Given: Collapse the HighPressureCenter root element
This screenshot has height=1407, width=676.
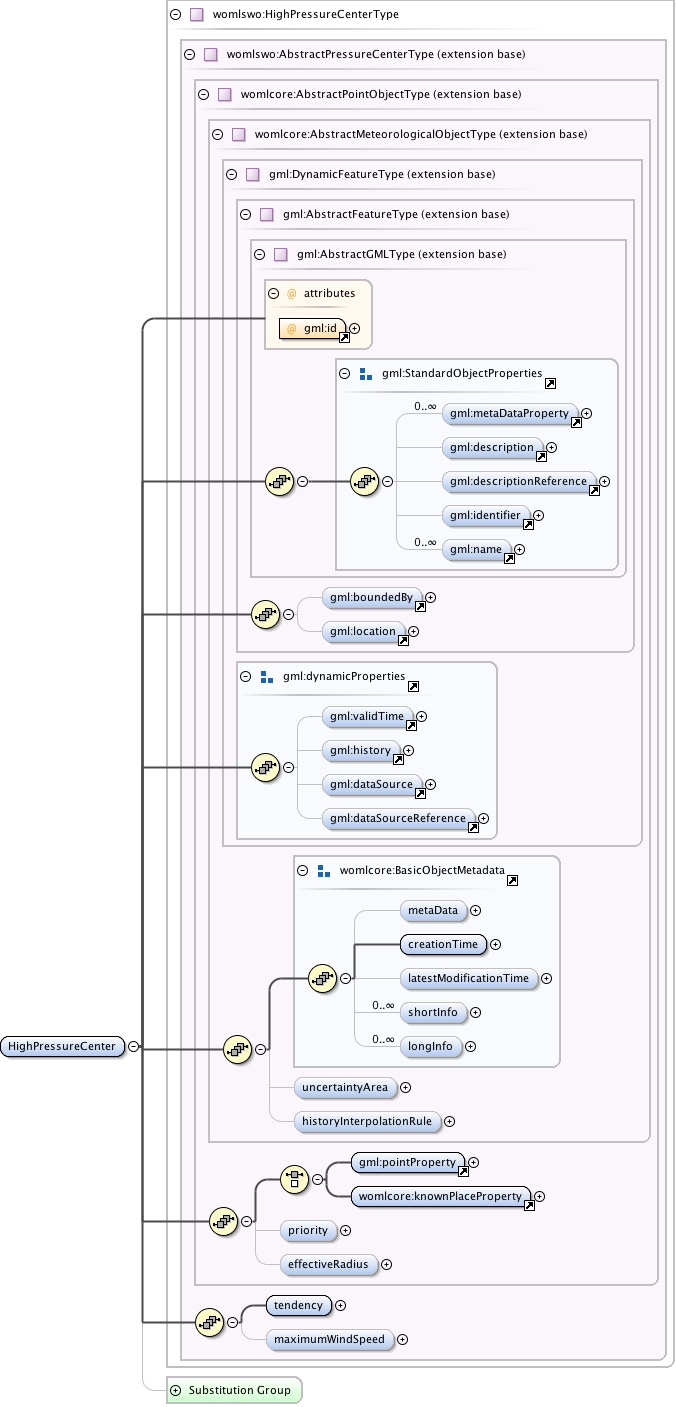Looking at the screenshot, I should pyautogui.click(x=134, y=1047).
